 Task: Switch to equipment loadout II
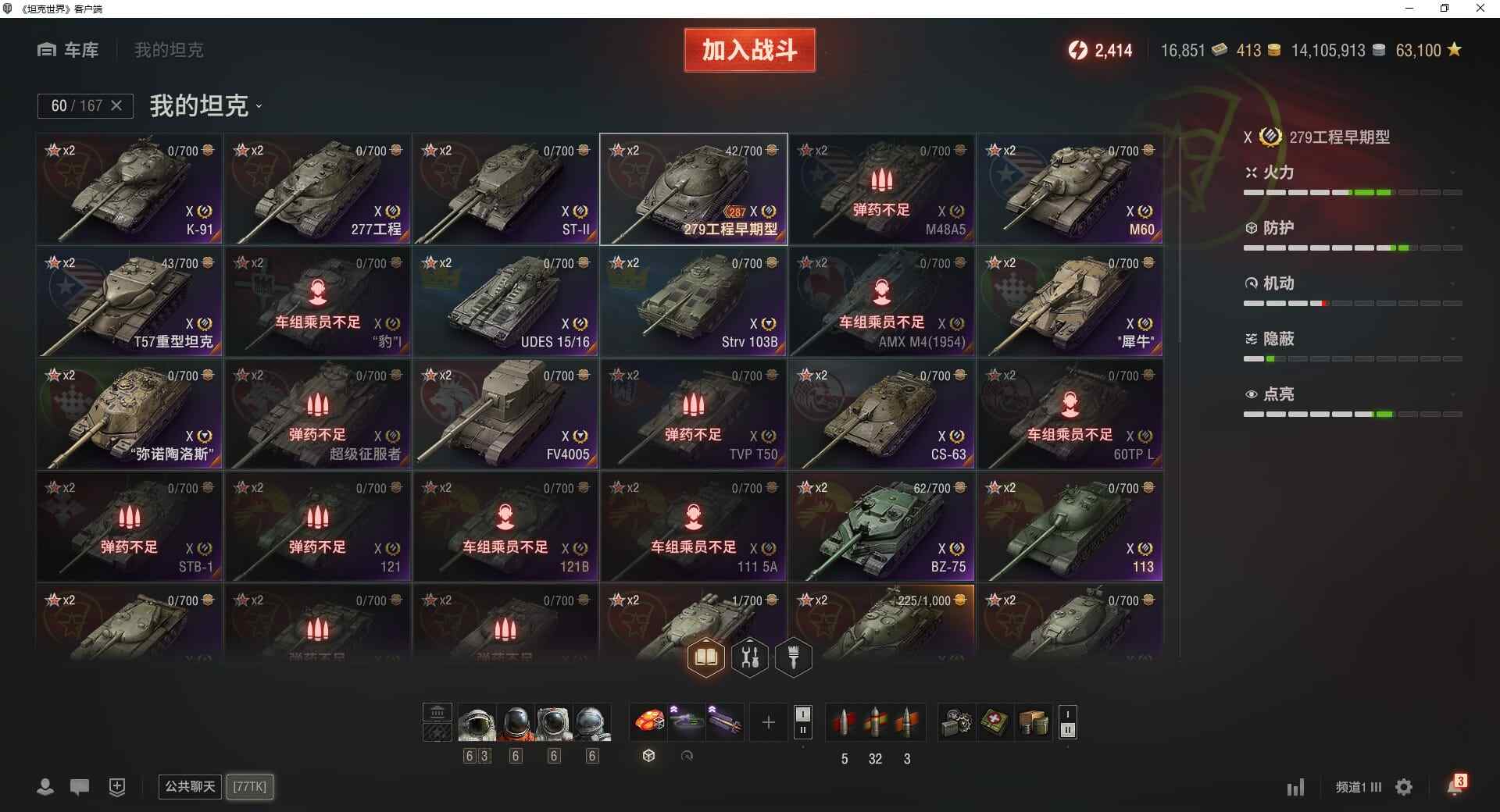click(x=802, y=731)
